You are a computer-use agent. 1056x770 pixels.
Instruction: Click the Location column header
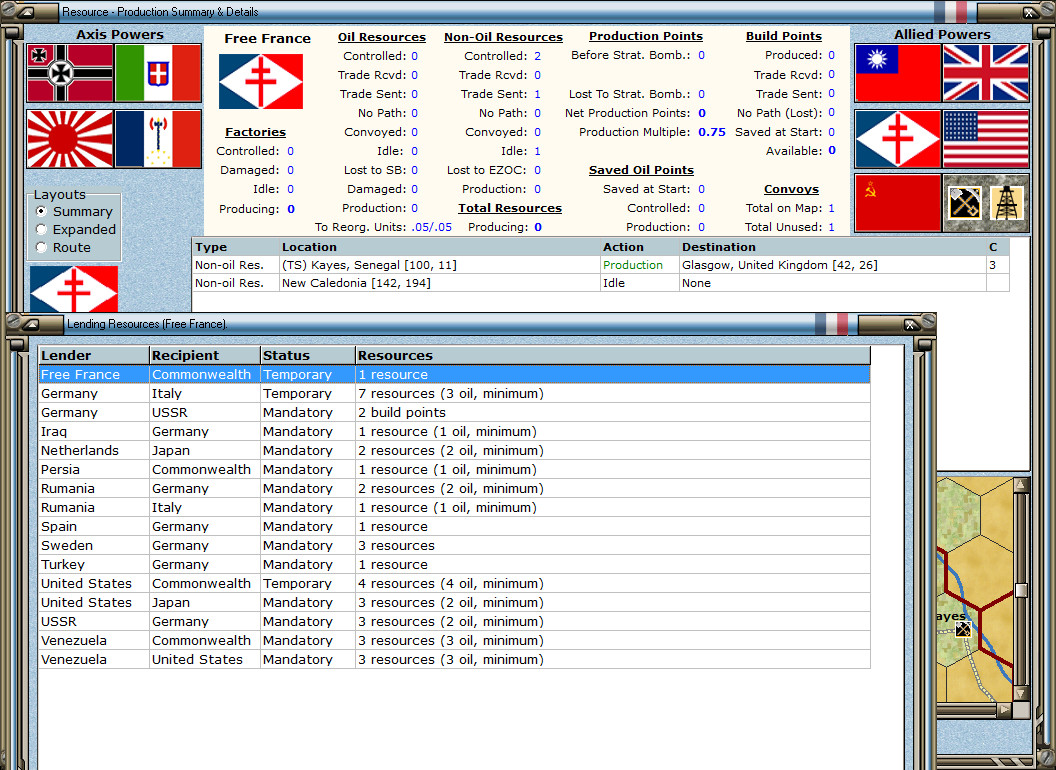click(440, 247)
